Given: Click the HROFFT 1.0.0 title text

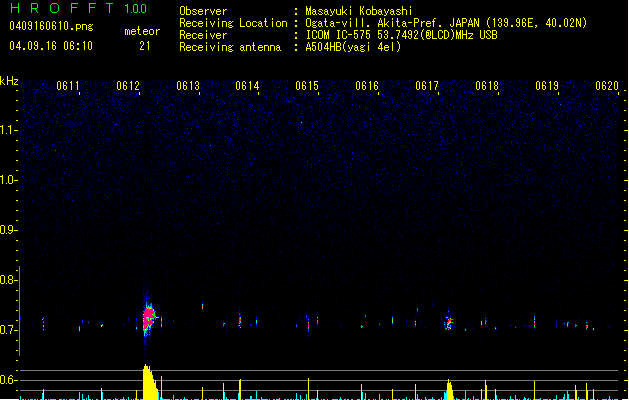Looking at the screenshot, I should click(x=79, y=8).
